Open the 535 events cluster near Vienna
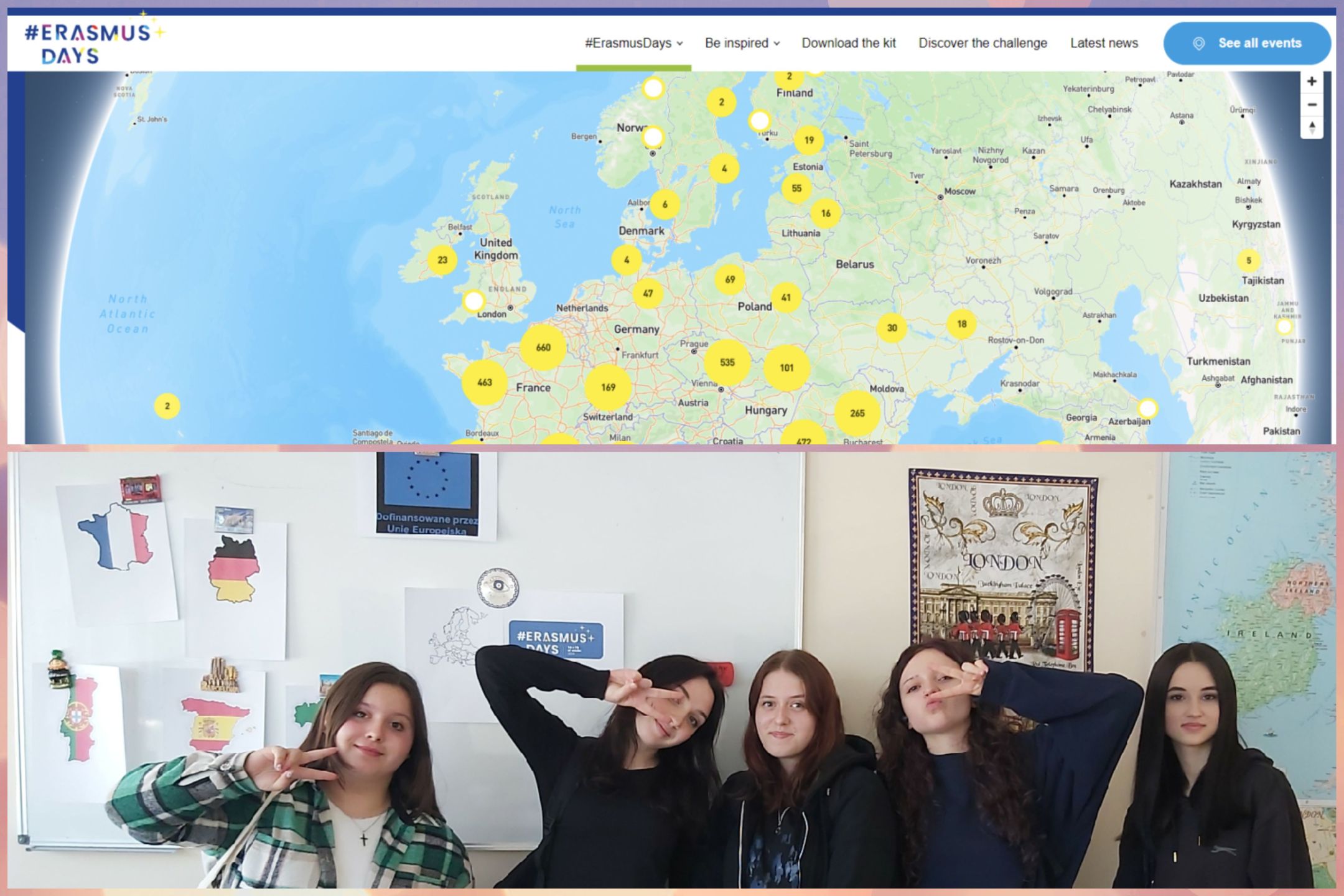The image size is (1344, 896). 727,362
